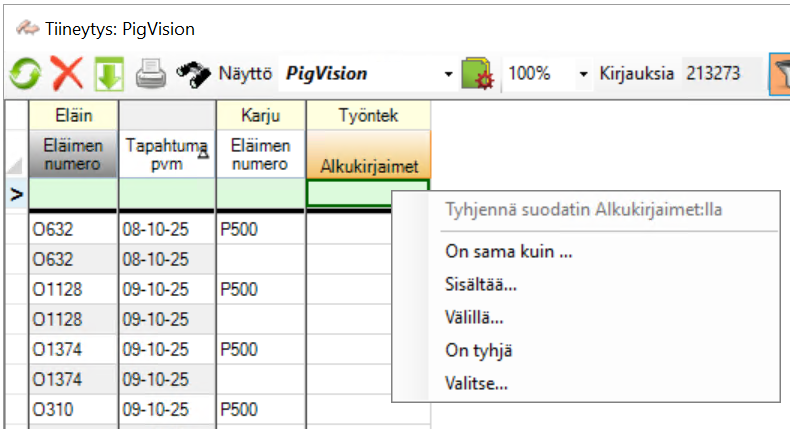The width and height of the screenshot is (790, 429).
Task: Click the Työntek group header
Action: (368, 115)
